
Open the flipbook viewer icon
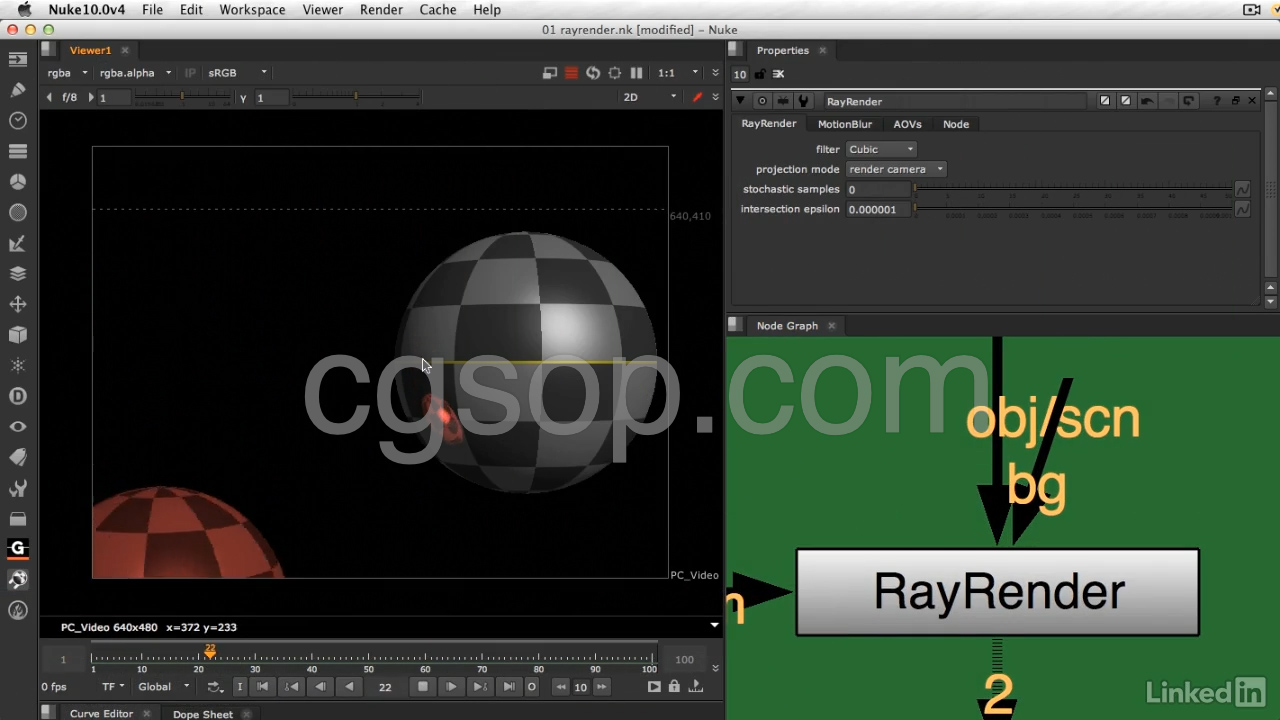coord(654,687)
